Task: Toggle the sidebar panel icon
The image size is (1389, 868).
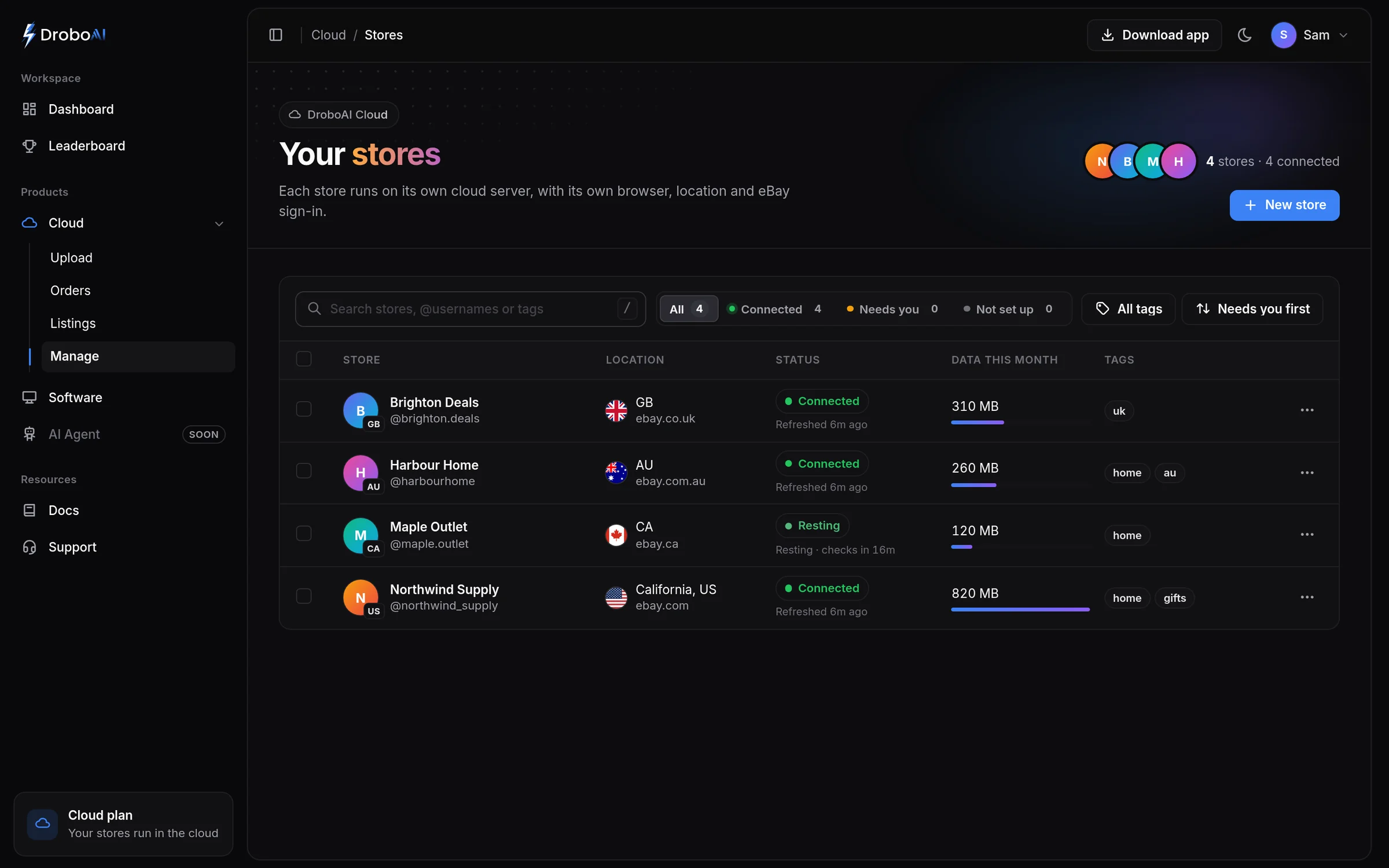Action: point(275,35)
